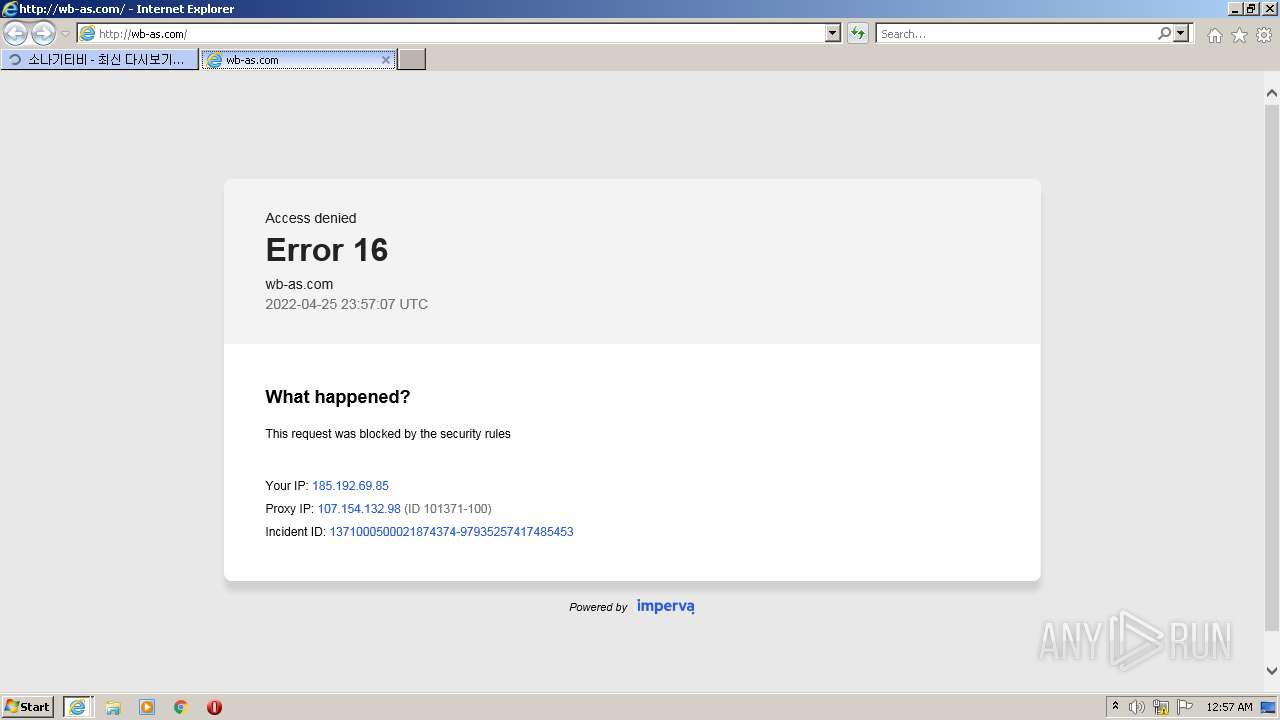Click the blocked by security rules message
The width and height of the screenshot is (1280, 720).
pos(388,434)
